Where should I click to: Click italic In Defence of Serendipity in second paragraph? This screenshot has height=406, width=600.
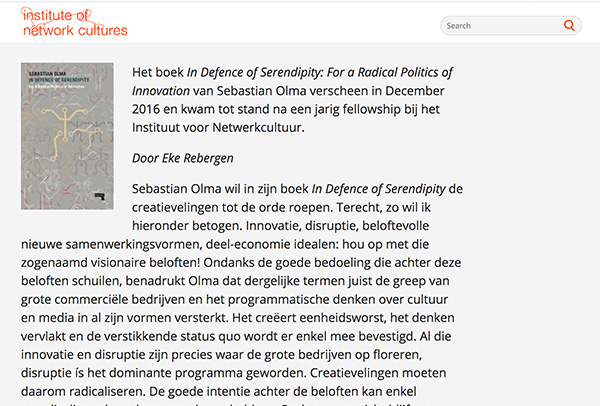coord(378,189)
